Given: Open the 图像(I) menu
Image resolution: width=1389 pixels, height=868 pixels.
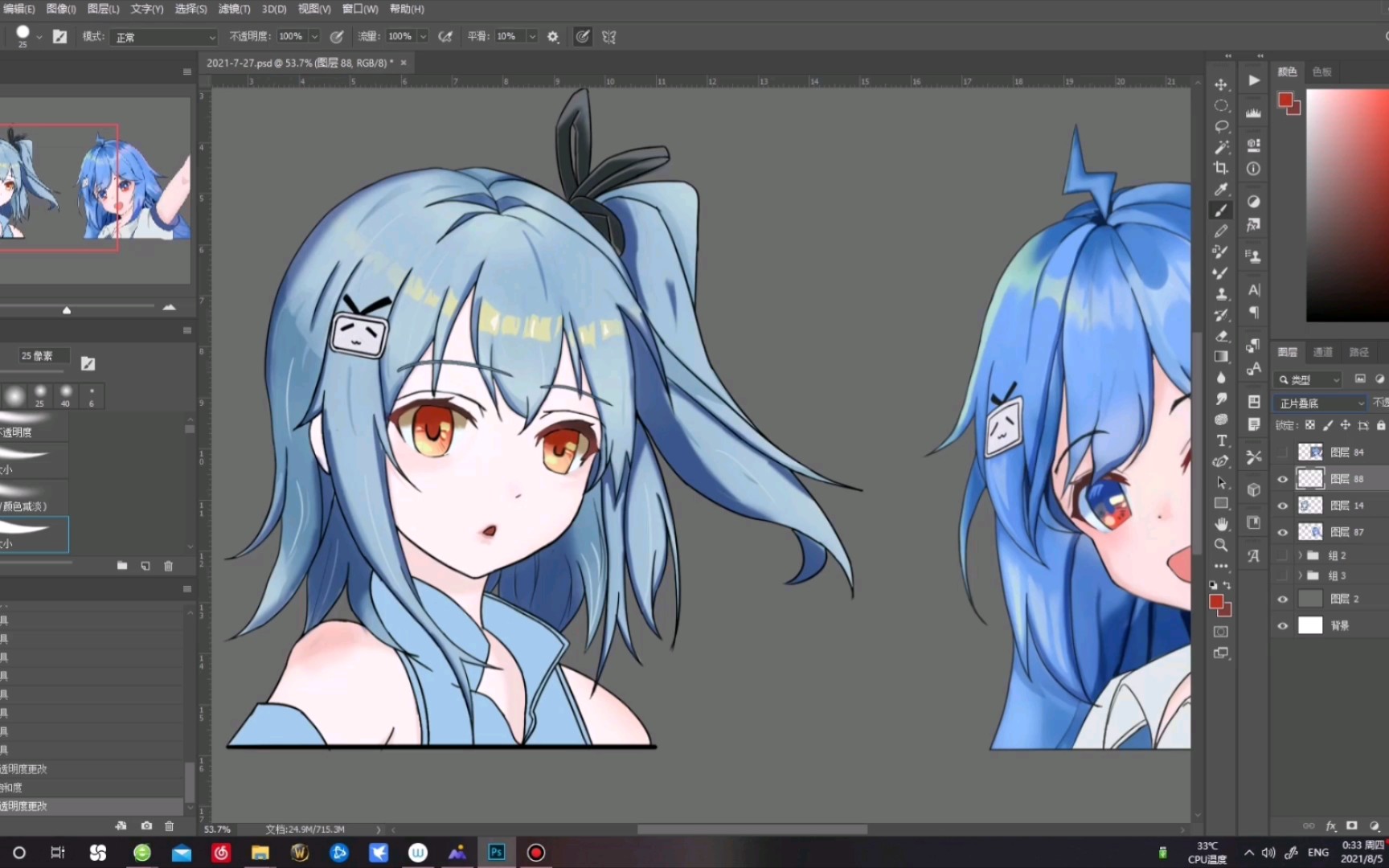Looking at the screenshot, I should click(x=61, y=9).
